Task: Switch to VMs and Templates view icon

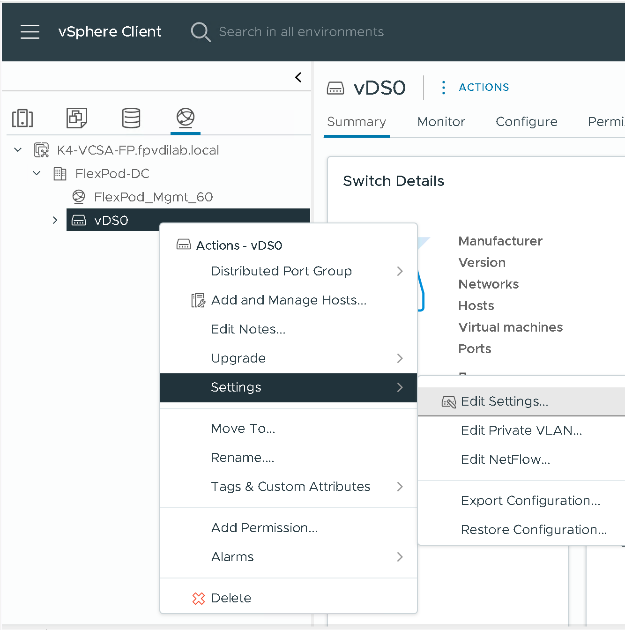Action: [77, 118]
